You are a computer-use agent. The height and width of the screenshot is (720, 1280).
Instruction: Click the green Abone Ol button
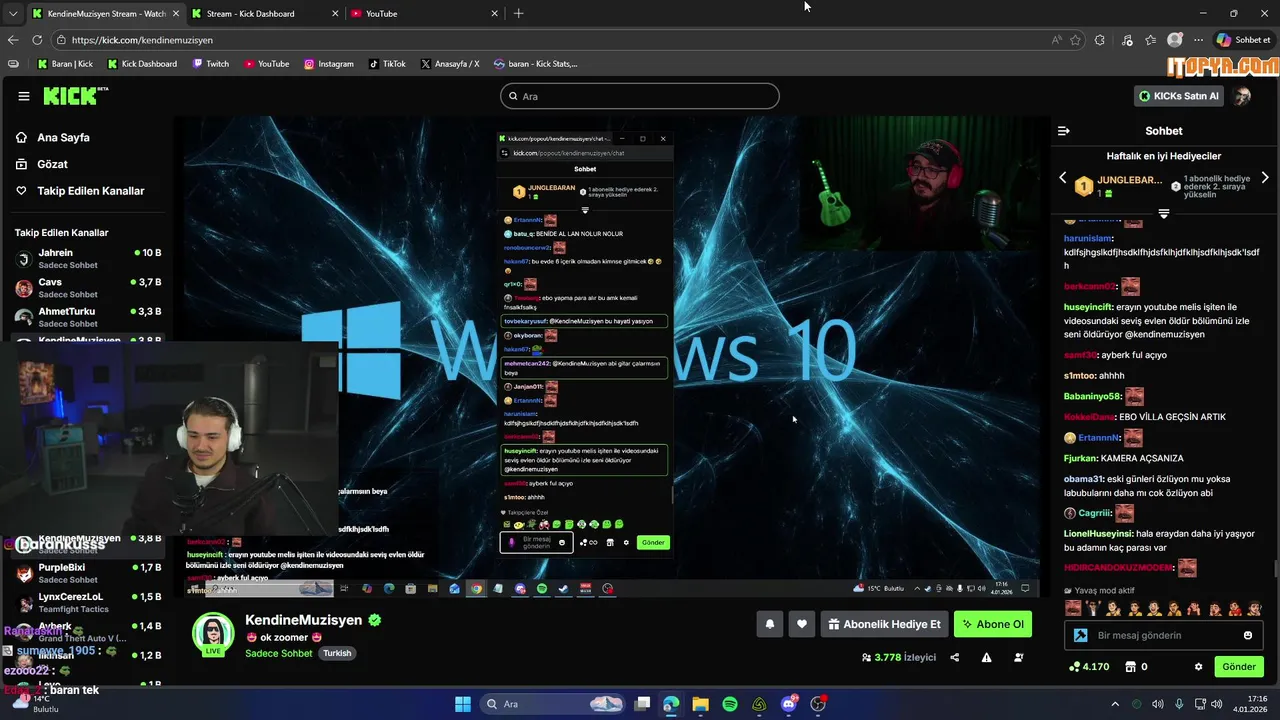click(x=993, y=624)
